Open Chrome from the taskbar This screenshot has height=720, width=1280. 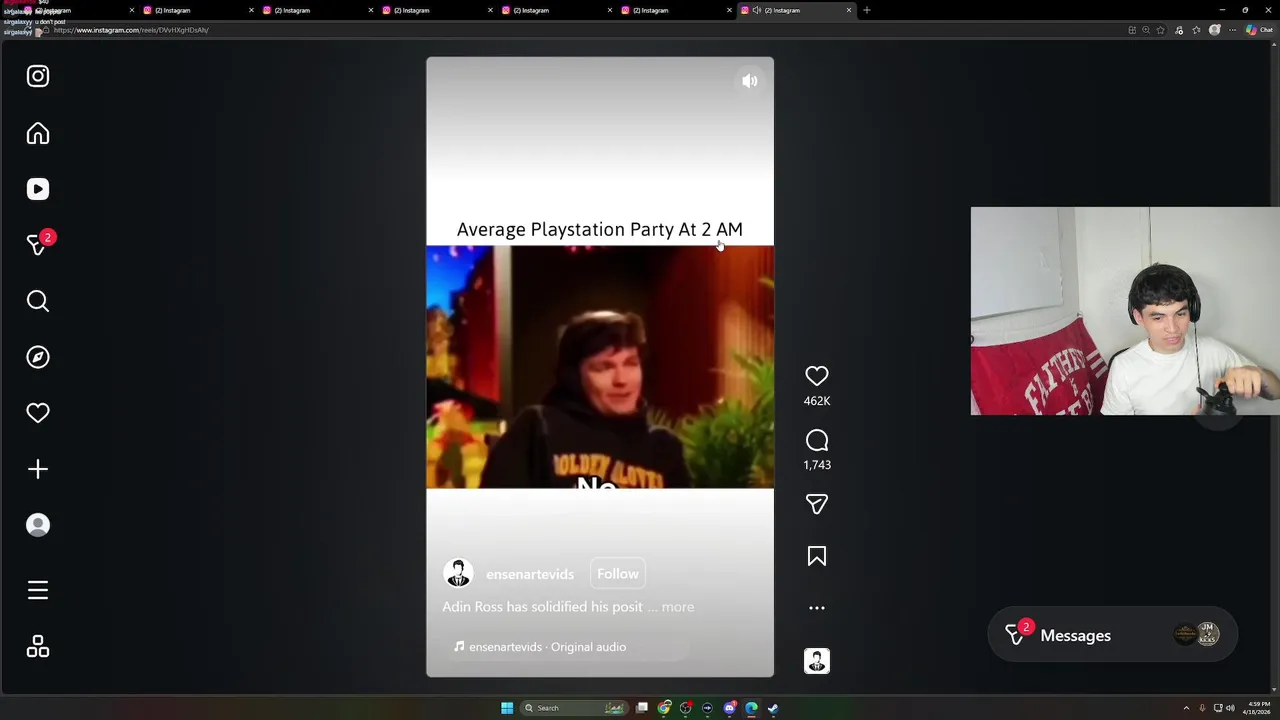(x=664, y=708)
